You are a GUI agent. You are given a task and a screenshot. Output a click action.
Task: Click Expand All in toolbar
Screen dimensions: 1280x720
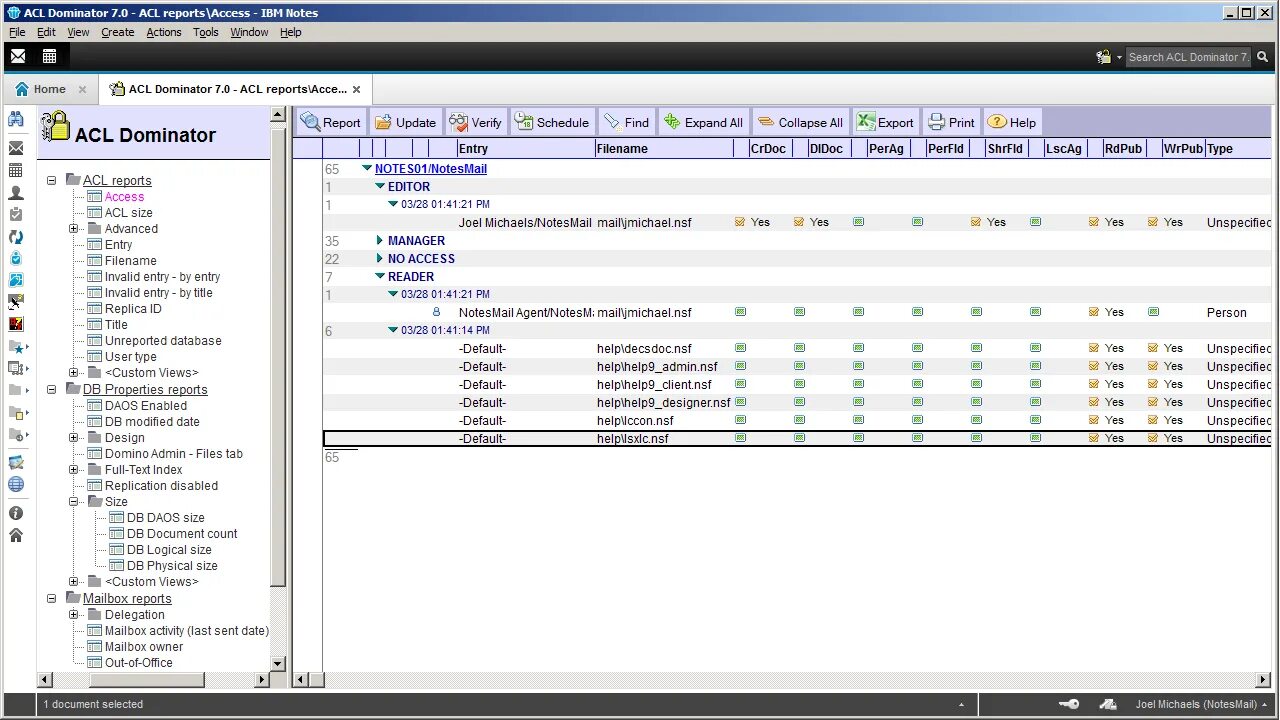703,123
